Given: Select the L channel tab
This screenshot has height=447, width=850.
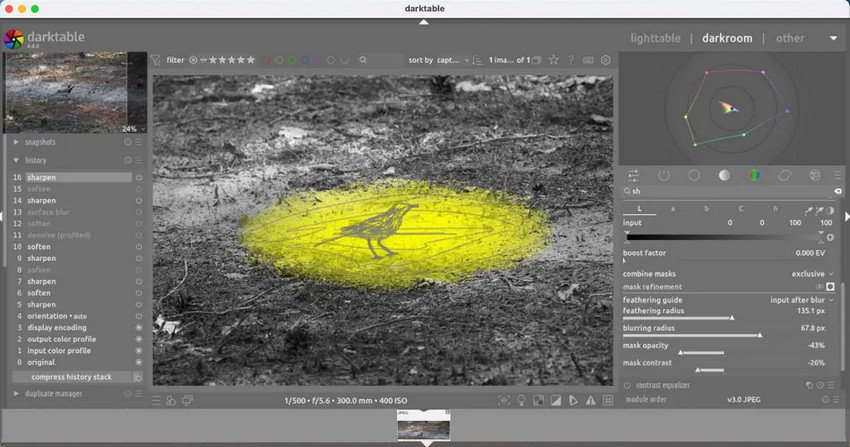Looking at the screenshot, I should (x=640, y=209).
